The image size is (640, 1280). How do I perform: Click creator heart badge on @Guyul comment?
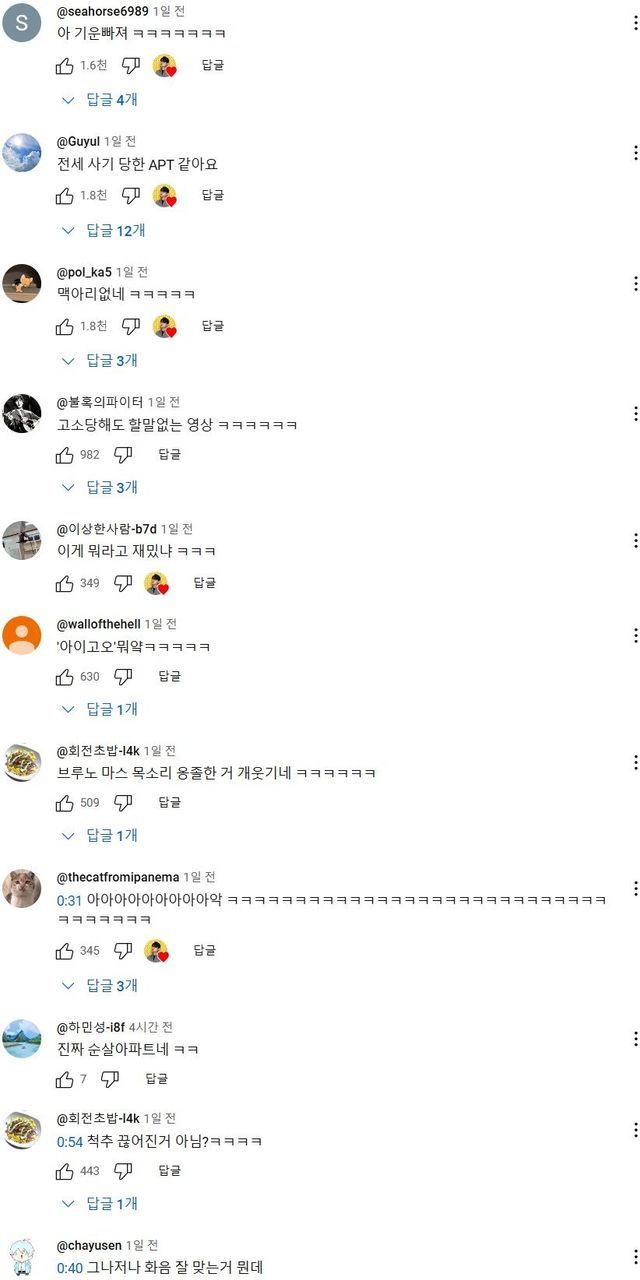[164, 196]
